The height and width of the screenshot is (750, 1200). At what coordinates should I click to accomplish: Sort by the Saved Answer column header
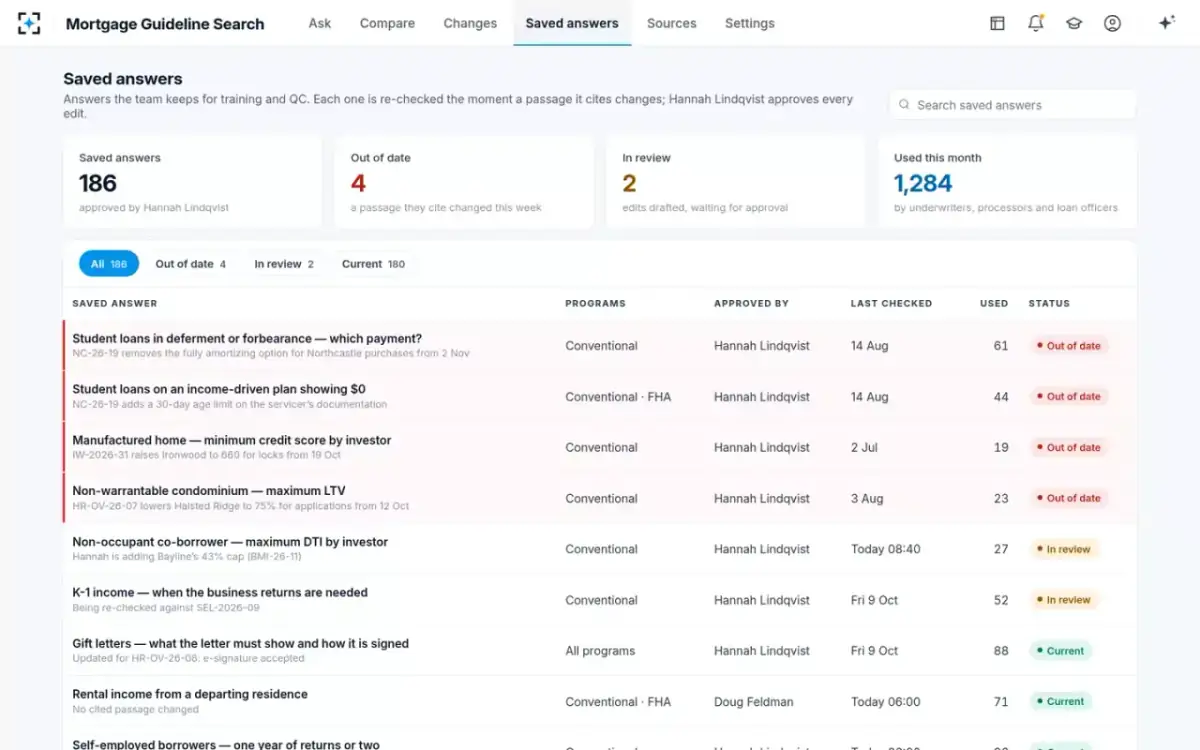click(114, 303)
